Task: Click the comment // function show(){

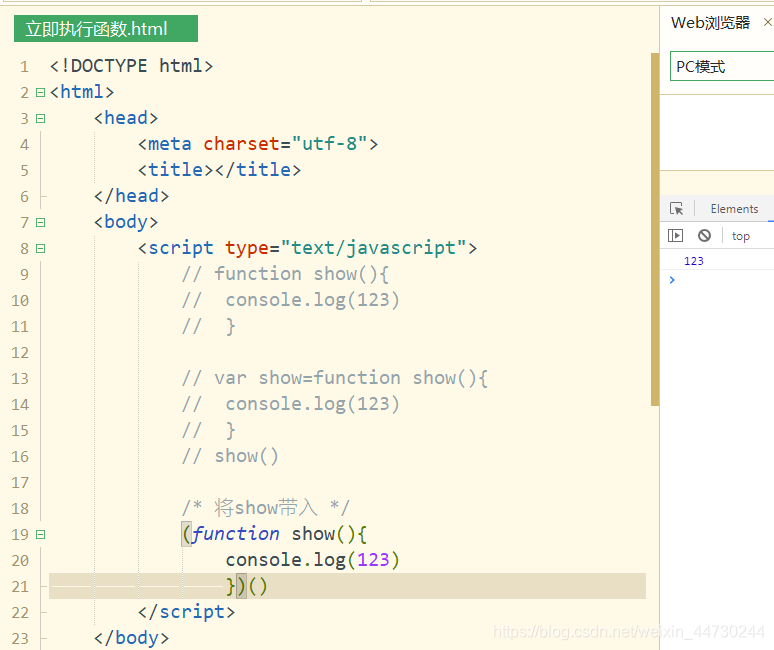Action: click(285, 274)
